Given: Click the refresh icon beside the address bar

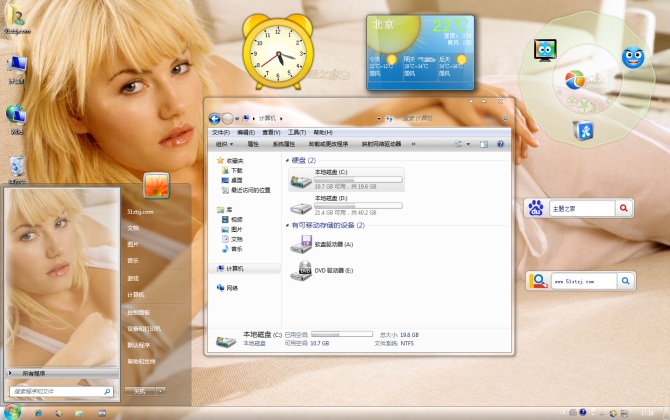Looking at the screenshot, I should [x=389, y=119].
